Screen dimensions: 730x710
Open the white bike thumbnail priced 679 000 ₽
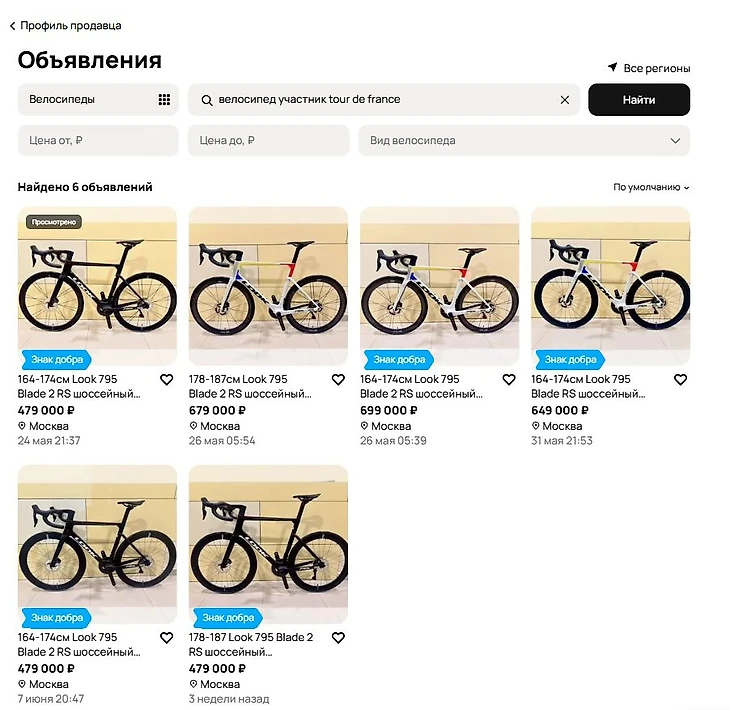click(268, 285)
